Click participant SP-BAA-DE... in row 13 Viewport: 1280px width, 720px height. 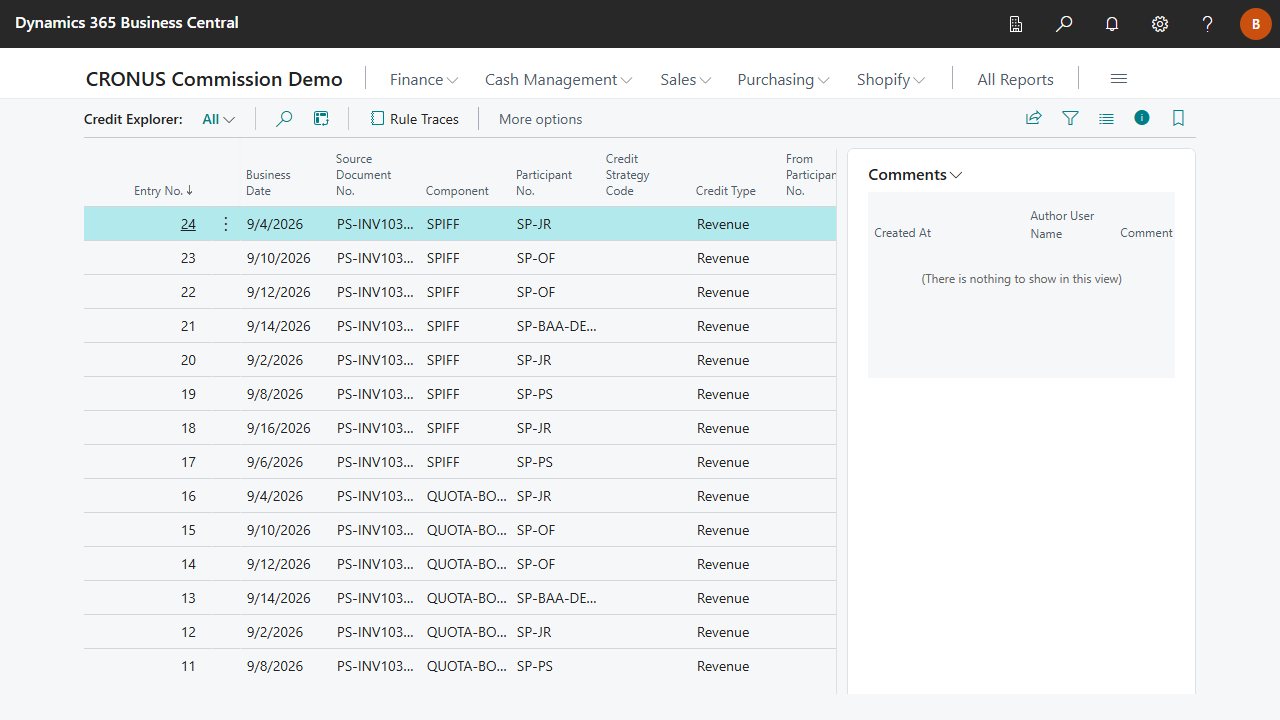pyautogui.click(x=557, y=598)
